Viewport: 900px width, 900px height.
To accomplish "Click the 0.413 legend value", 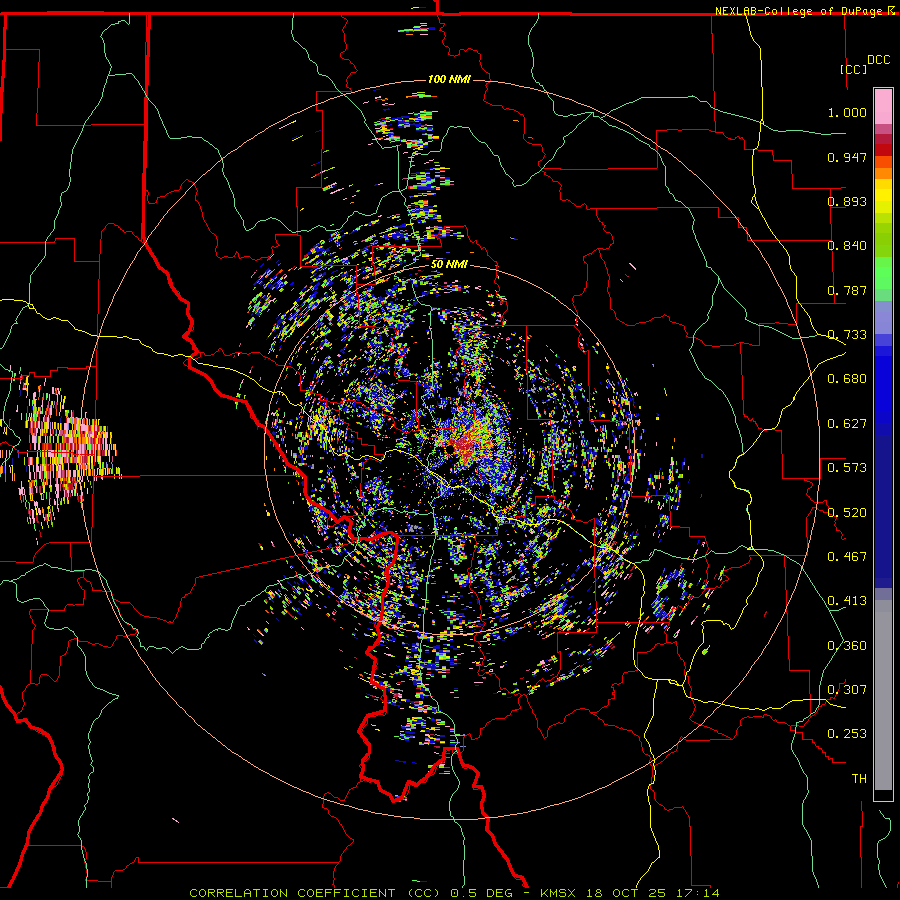I will point(847,601).
